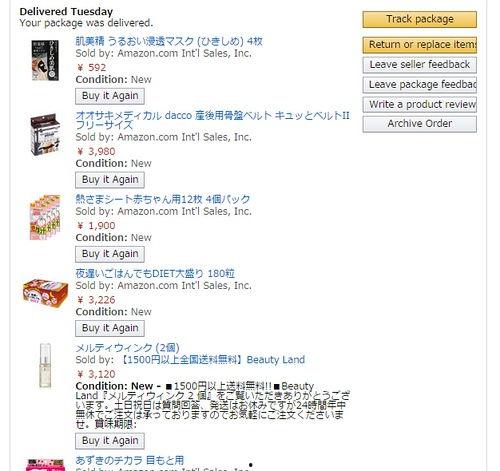Choose Leave package feedback button
500x471 pixels.
coord(420,85)
